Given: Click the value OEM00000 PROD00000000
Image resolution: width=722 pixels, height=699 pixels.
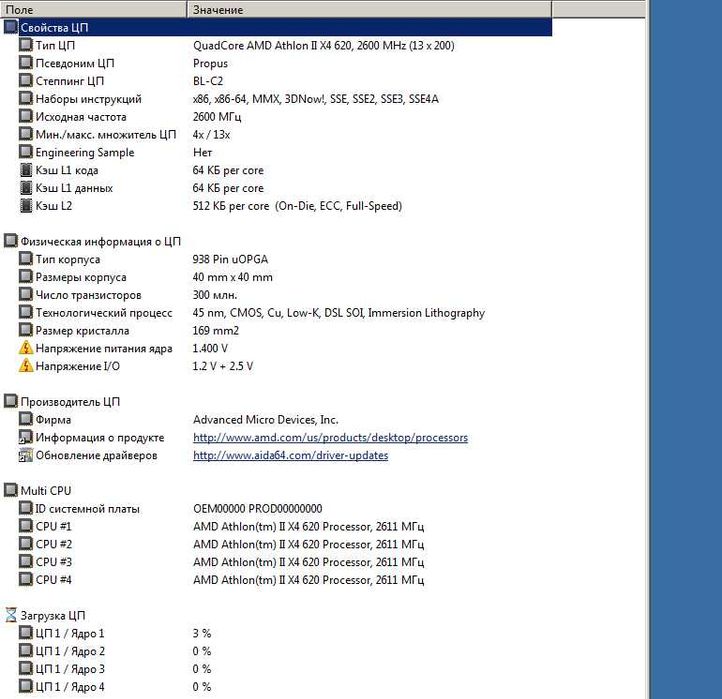Looking at the screenshot, I should coord(257,508).
